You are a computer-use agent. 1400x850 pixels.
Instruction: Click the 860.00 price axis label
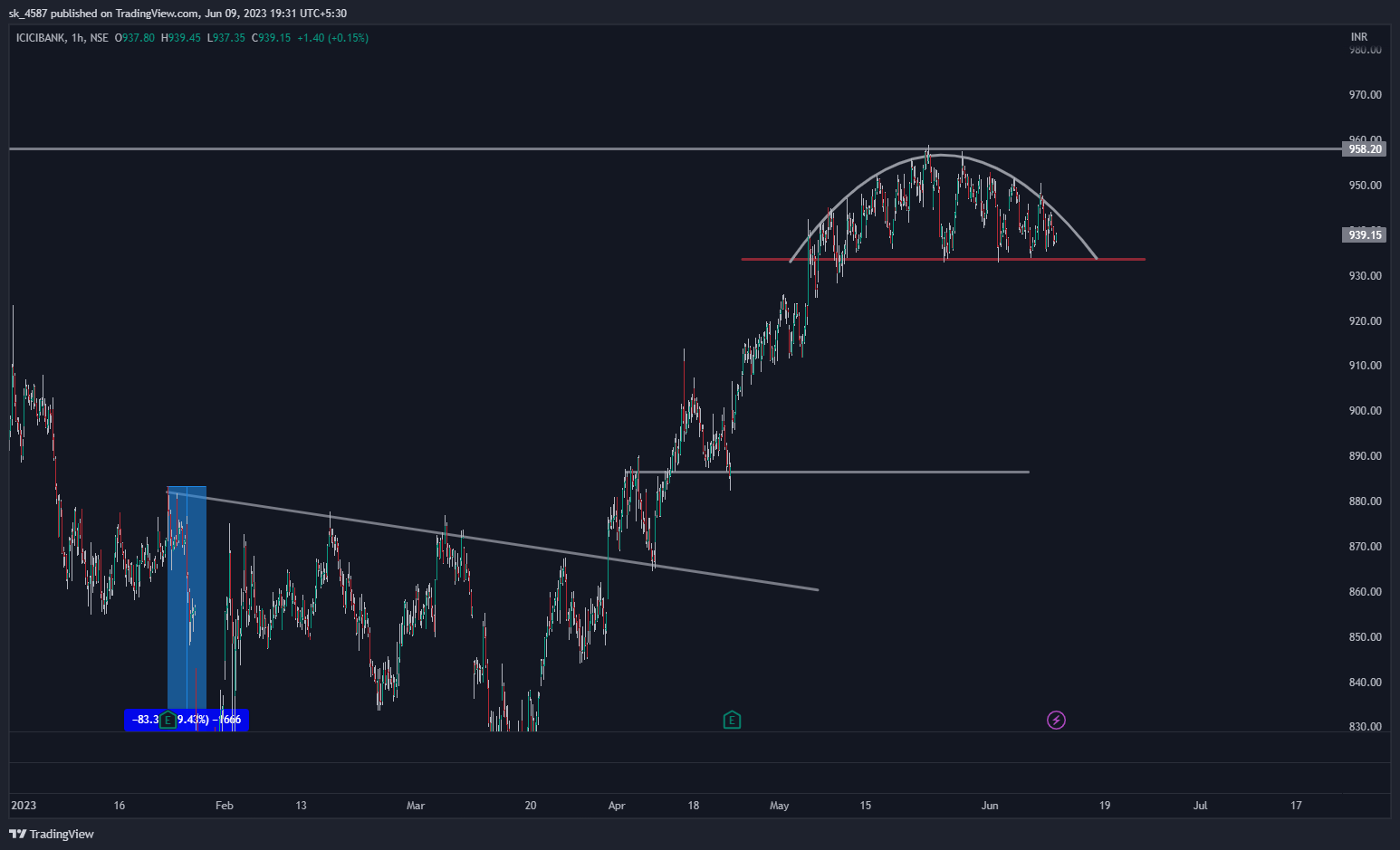click(1365, 592)
